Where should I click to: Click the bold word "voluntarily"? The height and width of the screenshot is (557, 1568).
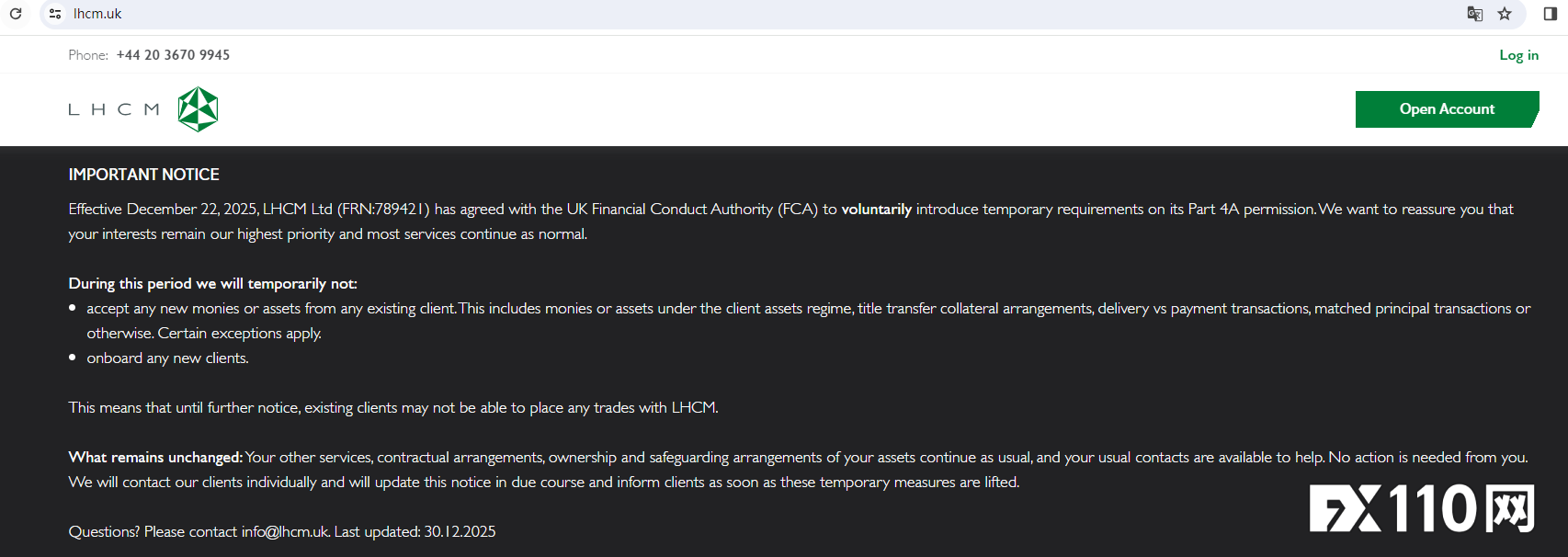(876, 210)
